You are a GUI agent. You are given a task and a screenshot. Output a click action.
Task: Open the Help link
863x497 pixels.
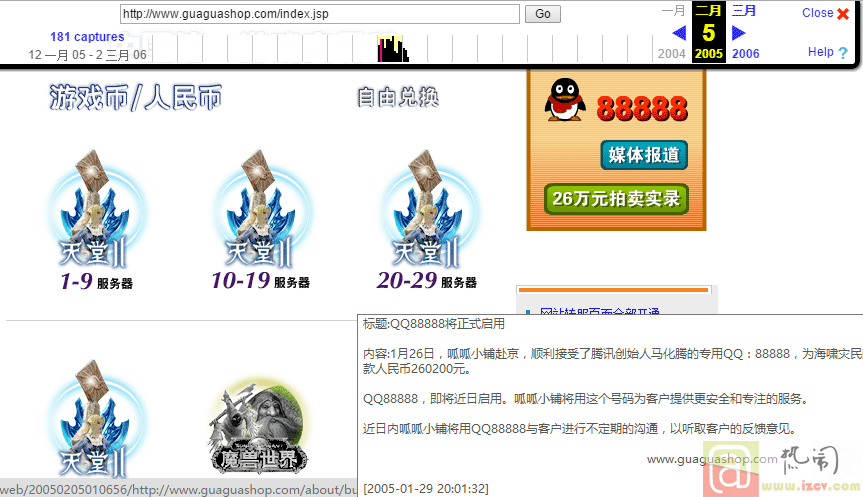coord(821,52)
